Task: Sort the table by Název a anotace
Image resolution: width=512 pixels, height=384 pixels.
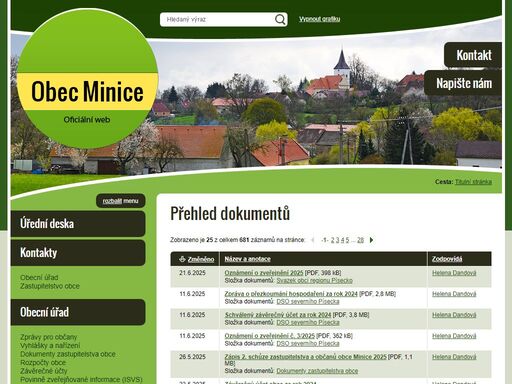Action: click(247, 259)
